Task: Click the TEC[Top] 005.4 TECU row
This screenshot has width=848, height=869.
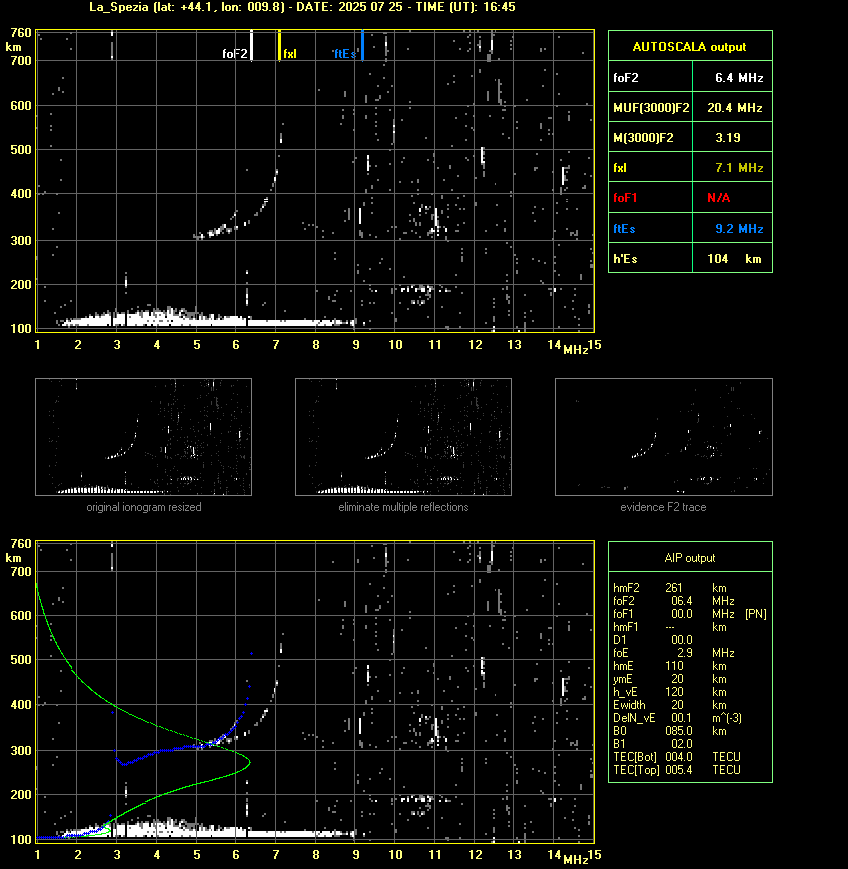Action: click(x=677, y=769)
